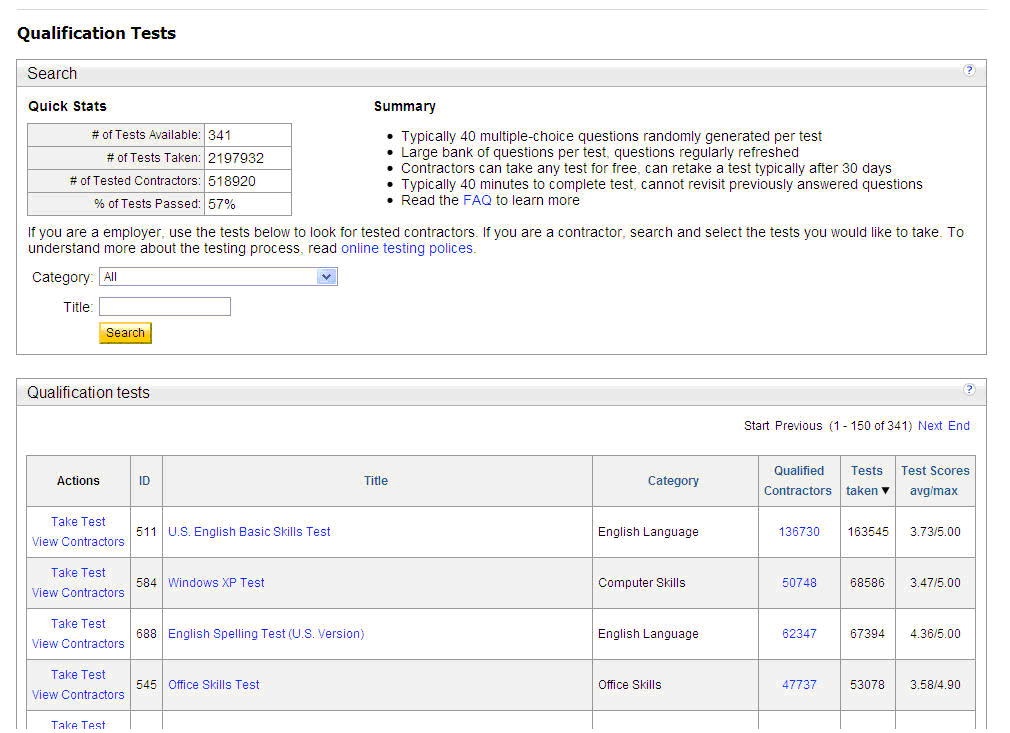The height and width of the screenshot is (733, 1010).
Task: Sort table by ID column header
Action: click(144, 481)
